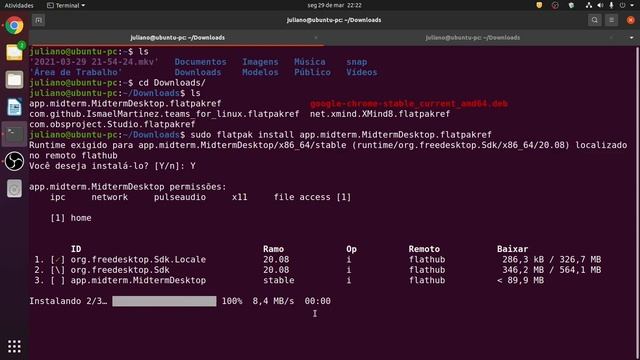Switch to the first terminal tab
This screenshot has width=640, height=360.
pos(177,38)
